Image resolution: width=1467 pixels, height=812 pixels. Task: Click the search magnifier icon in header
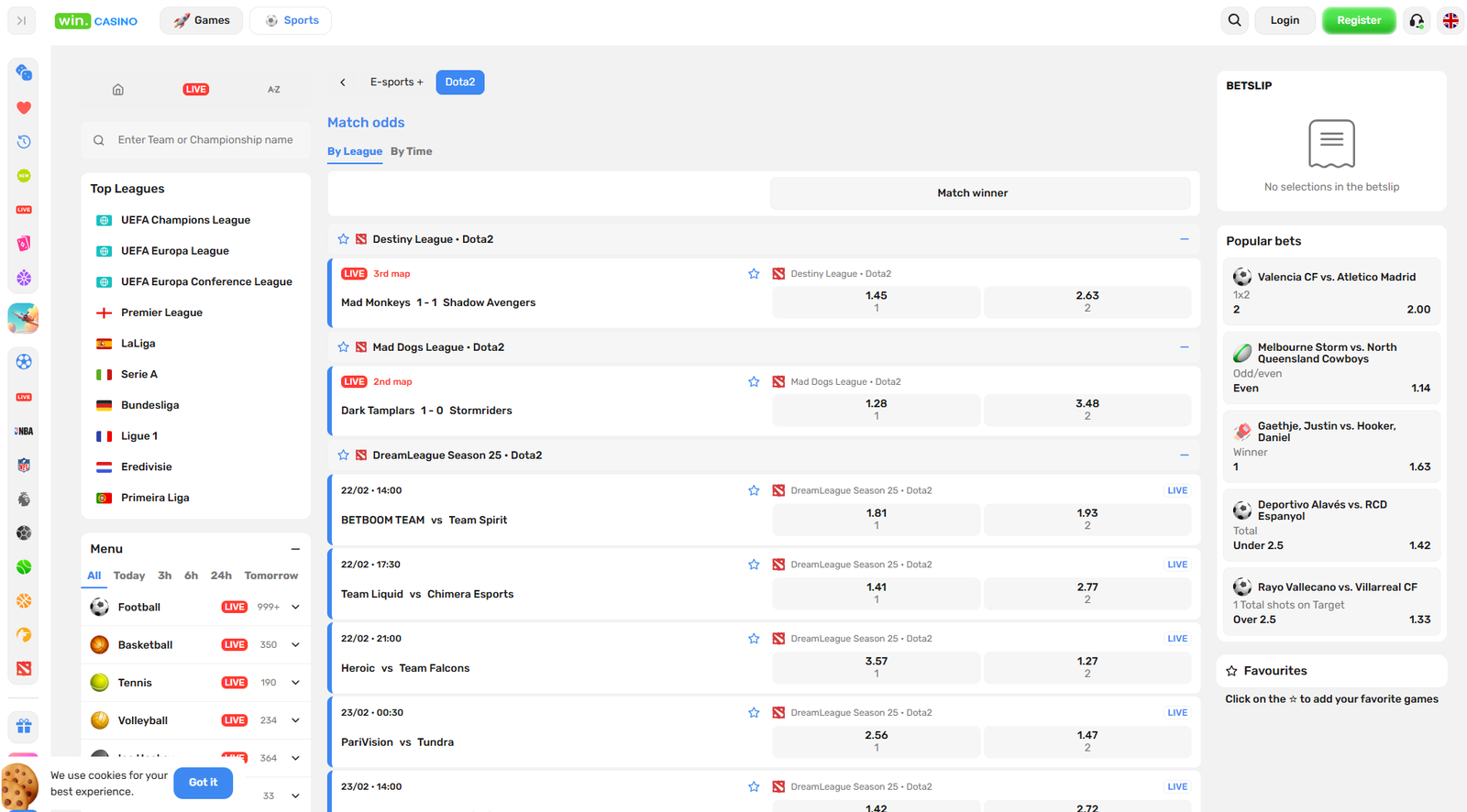(1234, 20)
